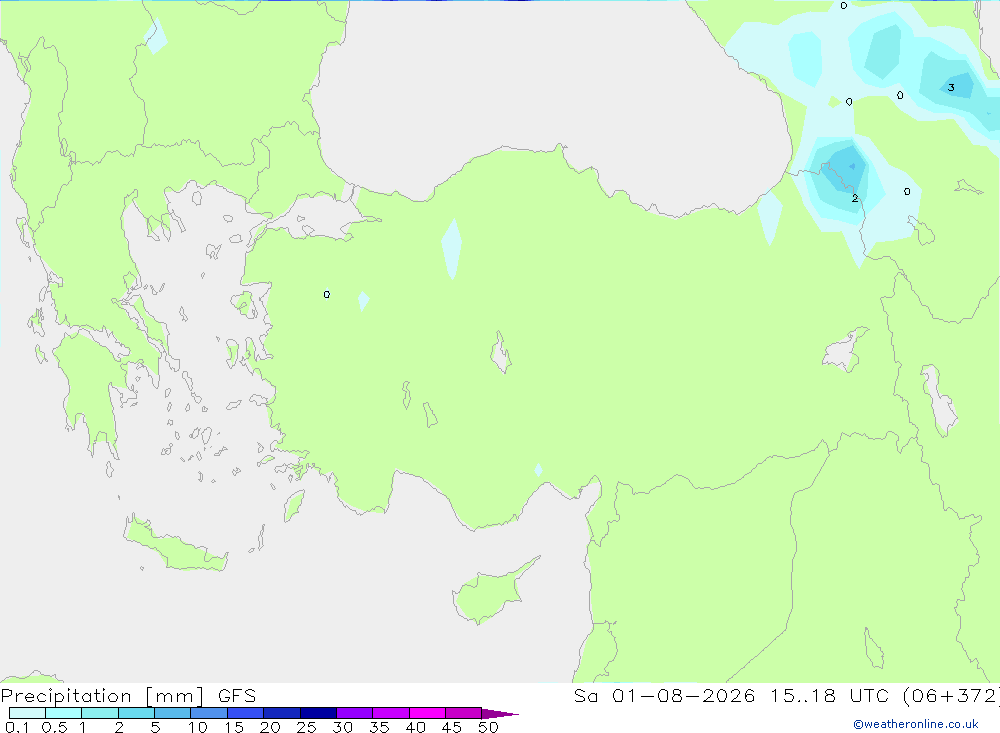Click the '0' value over western Turkey
The width and height of the screenshot is (1000, 733).
[x=327, y=295]
